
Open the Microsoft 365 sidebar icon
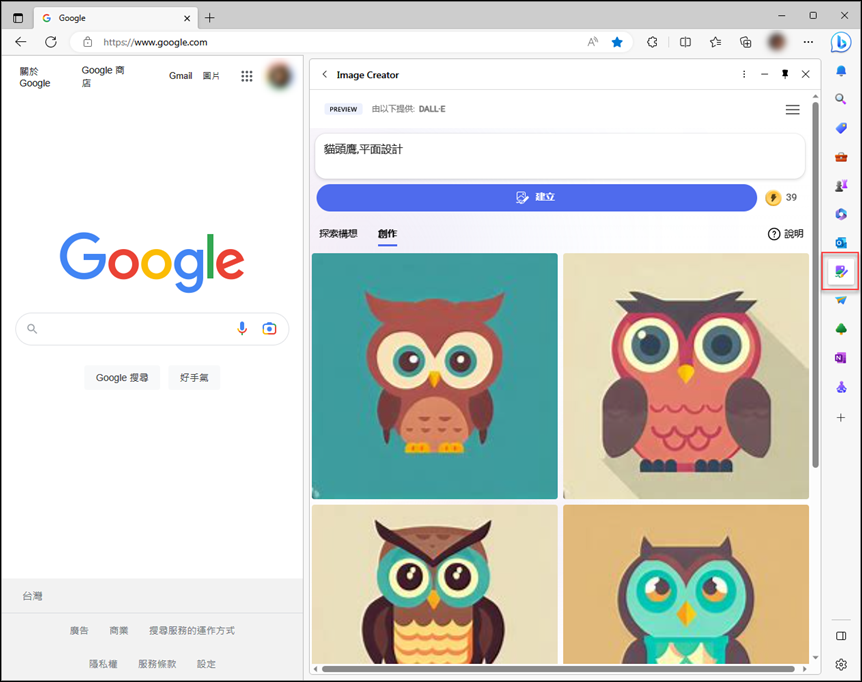(841, 214)
